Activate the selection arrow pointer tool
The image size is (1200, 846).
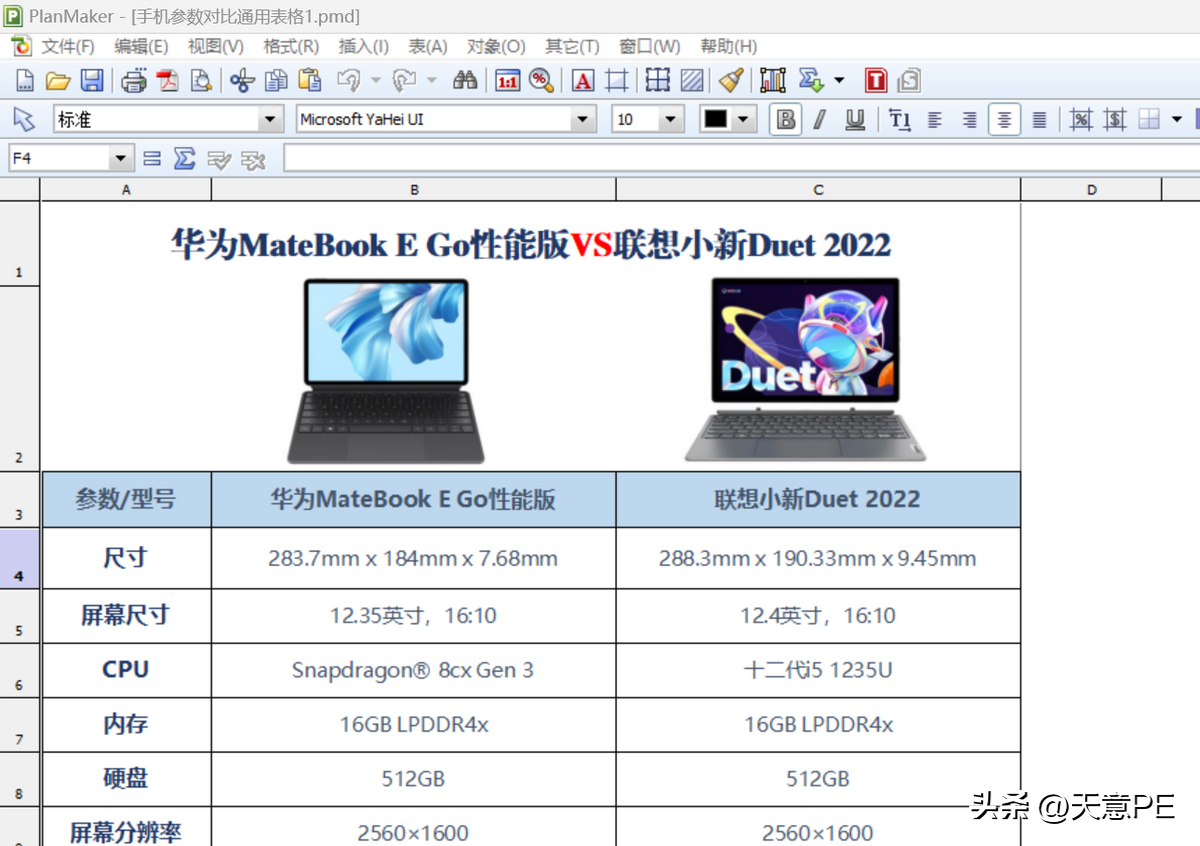24,120
